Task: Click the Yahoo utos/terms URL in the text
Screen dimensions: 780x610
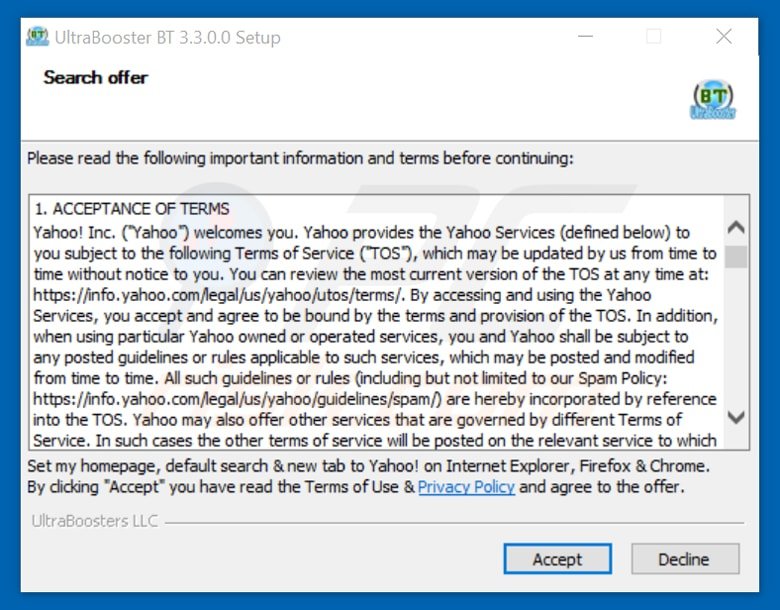Action: [217, 295]
